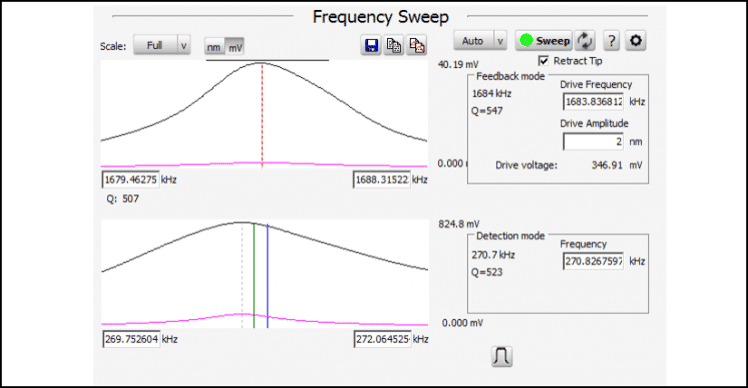
Task: Expand the Full scale dropdown arrow
Action: [x=184, y=45]
